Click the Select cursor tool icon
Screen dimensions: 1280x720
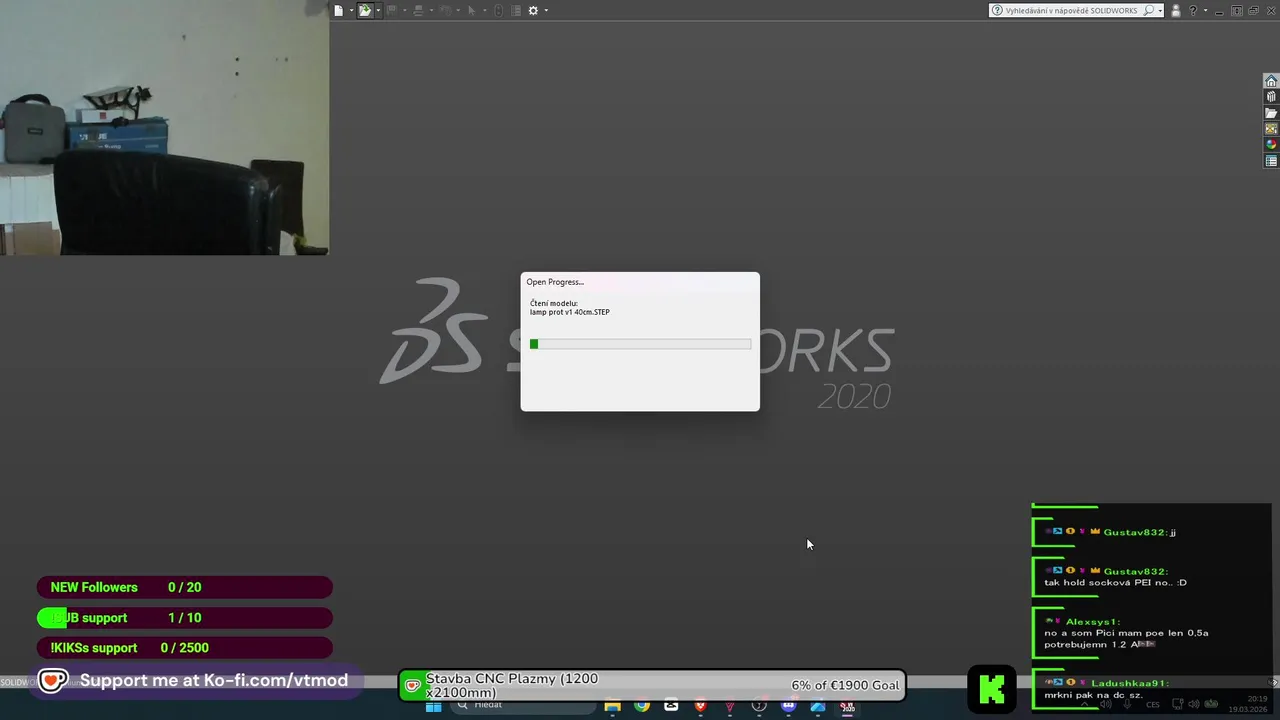click(x=472, y=10)
